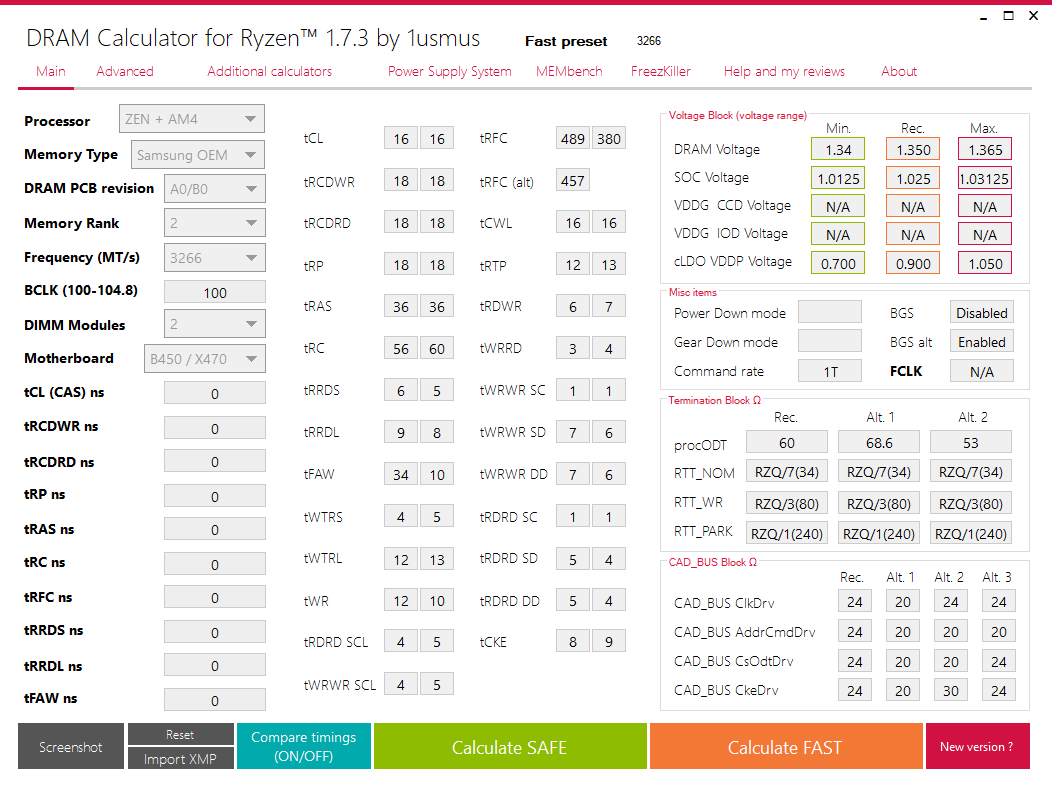Viewport: 1052px width, 791px height.
Task: Expand the Memory Type dropdown
Action: 197,155
